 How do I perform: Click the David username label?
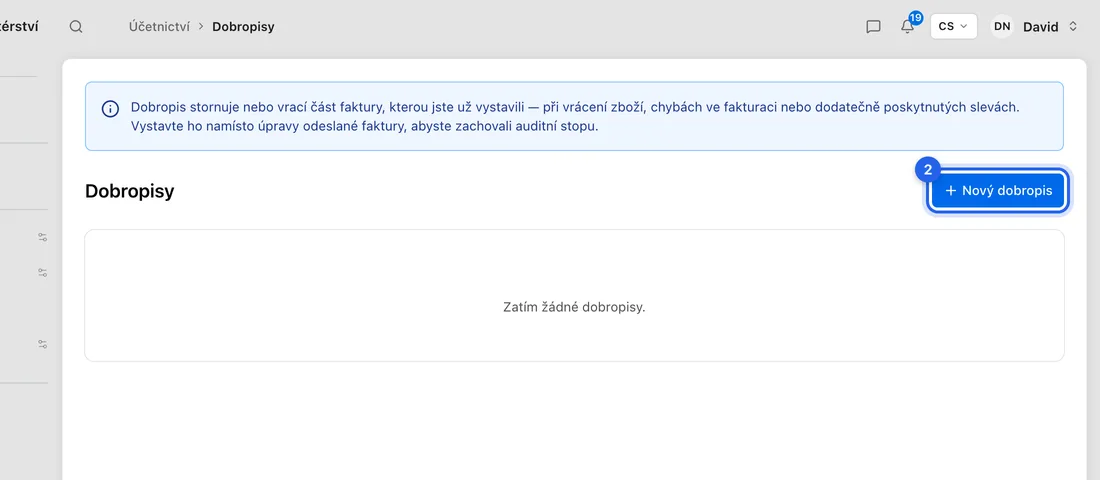point(1040,27)
